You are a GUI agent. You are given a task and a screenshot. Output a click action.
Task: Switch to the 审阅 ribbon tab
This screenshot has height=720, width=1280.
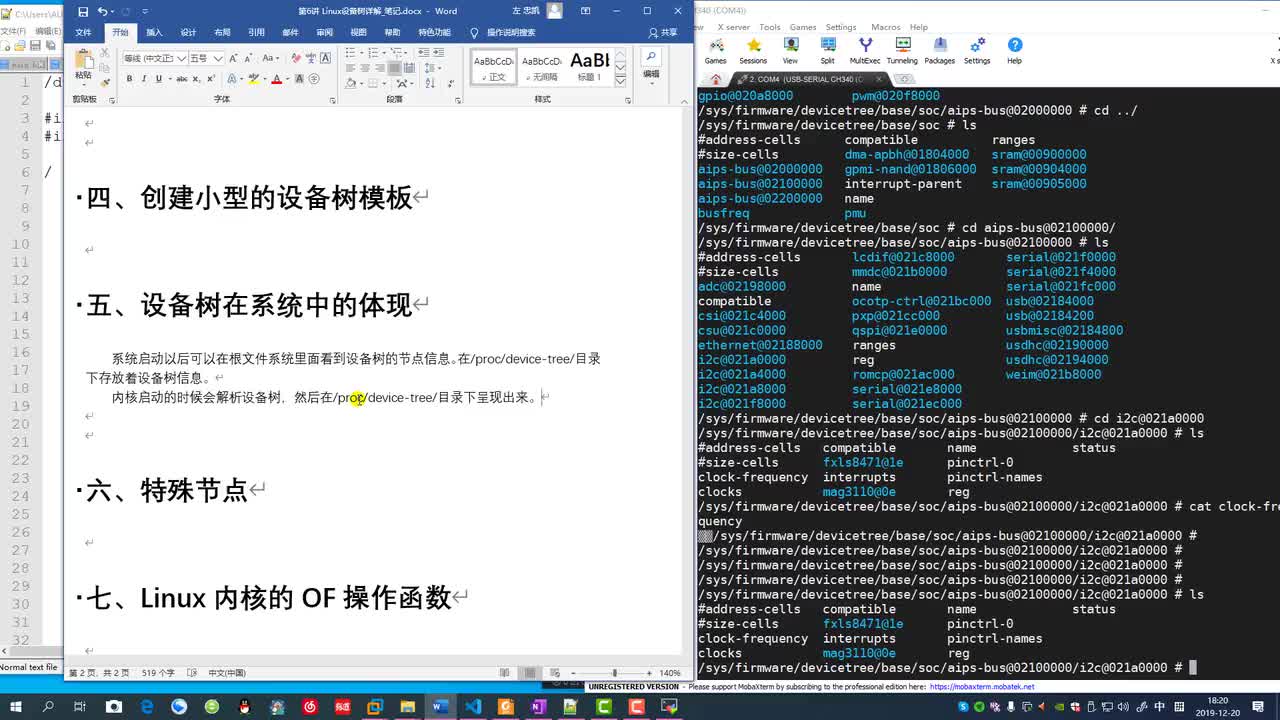point(324,32)
